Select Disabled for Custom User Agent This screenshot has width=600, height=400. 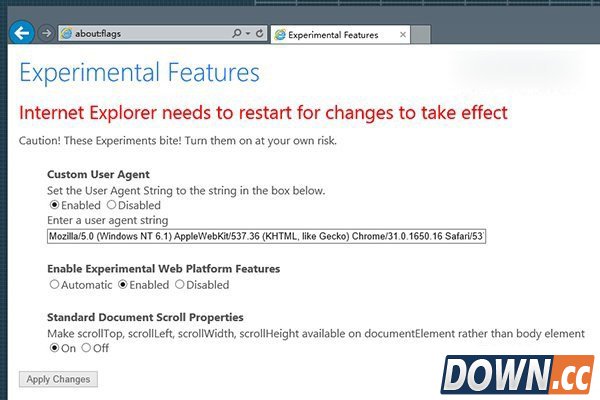click(x=111, y=205)
